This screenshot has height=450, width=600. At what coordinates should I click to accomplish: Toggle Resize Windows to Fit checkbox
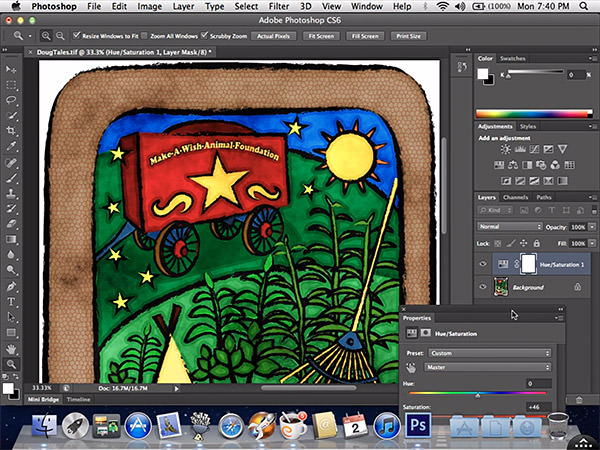pos(77,35)
